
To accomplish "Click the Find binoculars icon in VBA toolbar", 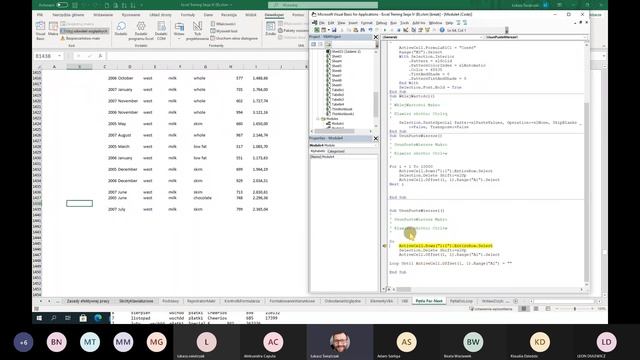I will tap(363, 30).
